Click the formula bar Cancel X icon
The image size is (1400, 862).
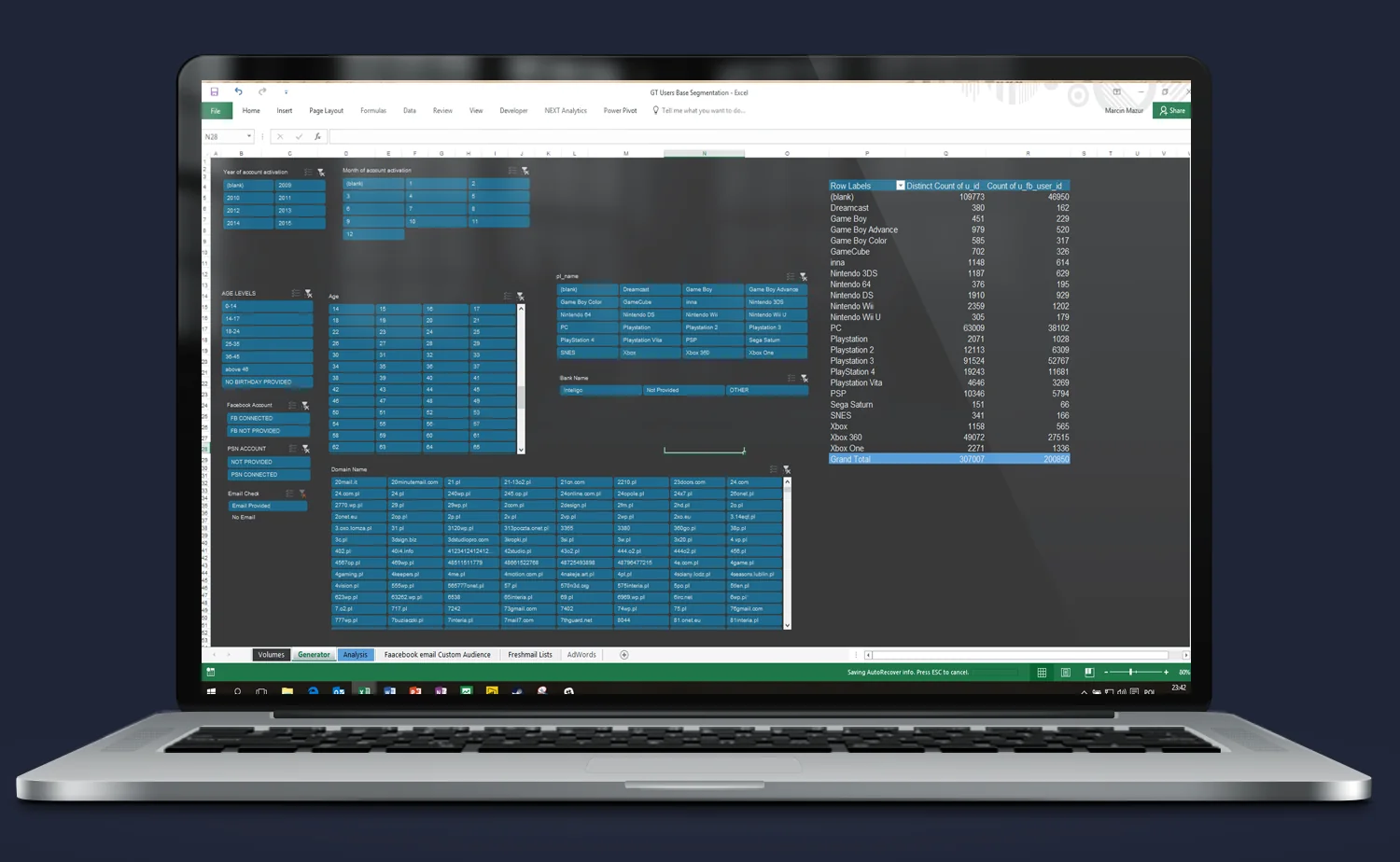tap(280, 136)
